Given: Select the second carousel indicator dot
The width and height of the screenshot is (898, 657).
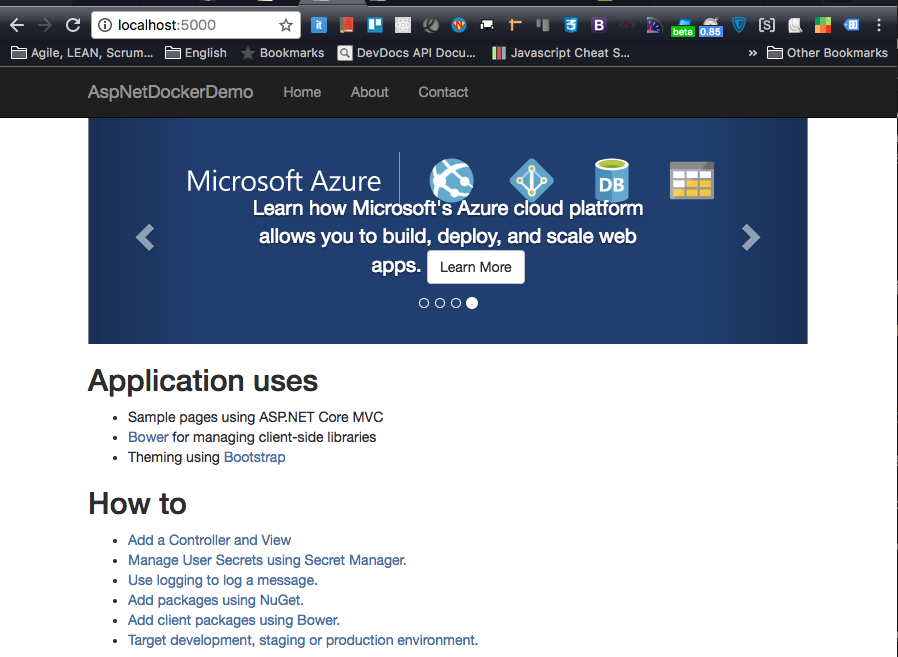Looking at the screenshot, I should (x=440, y=303).
